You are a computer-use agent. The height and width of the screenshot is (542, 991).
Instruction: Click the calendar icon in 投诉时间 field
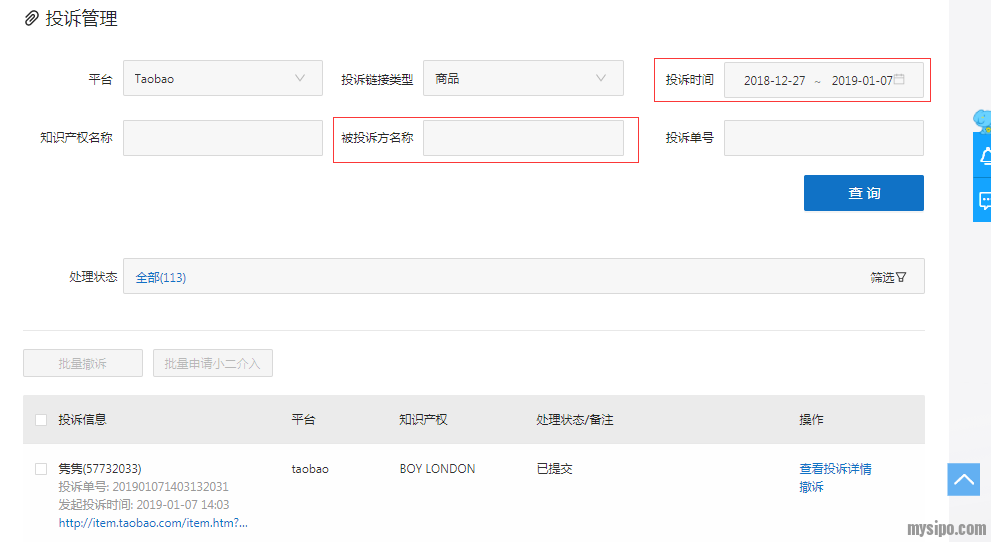pos(899,79)
